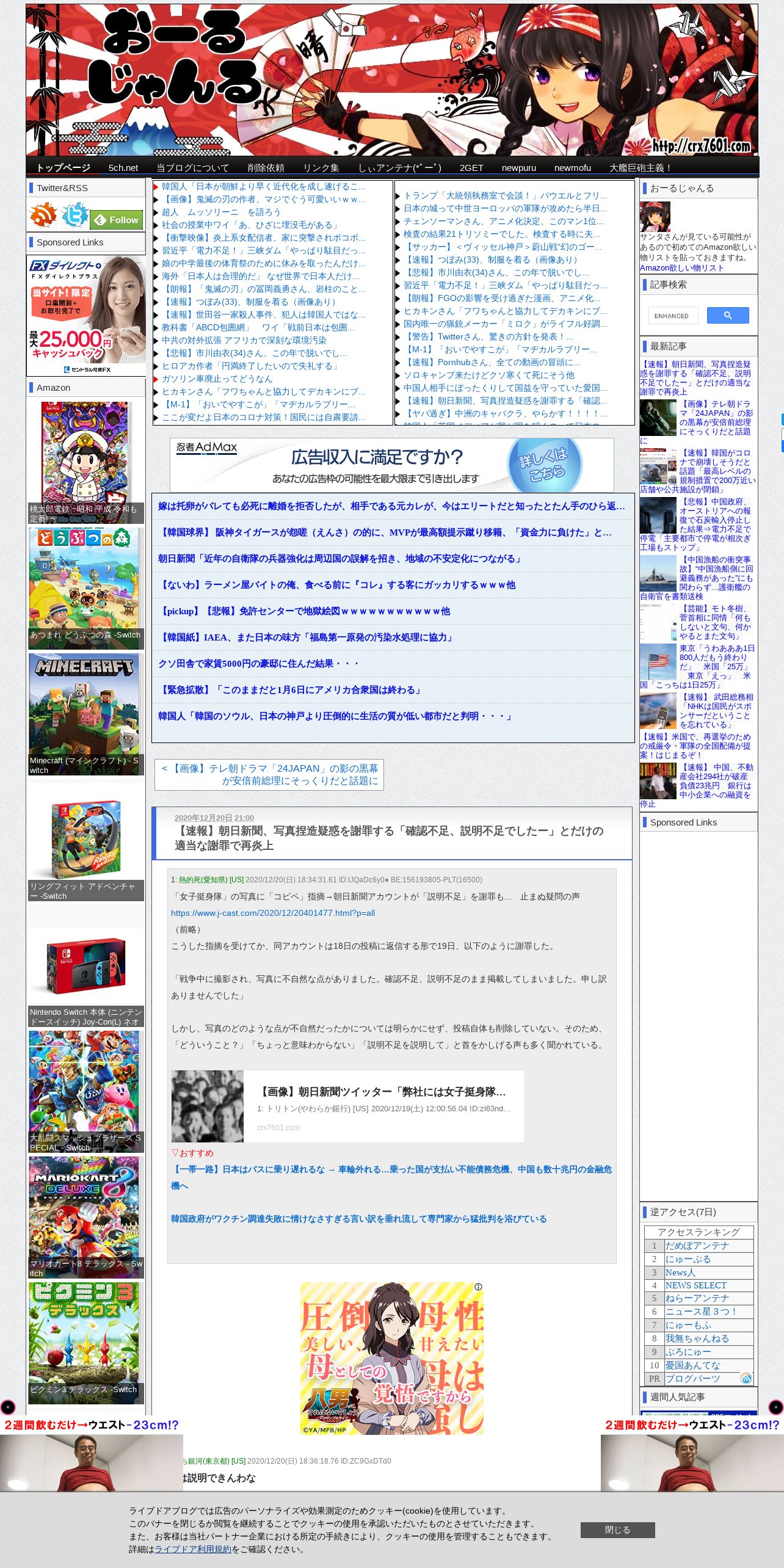
Task: Open クソ田舎で家賃5000円の豪邸 headline
Action: [x=259, y=664]
